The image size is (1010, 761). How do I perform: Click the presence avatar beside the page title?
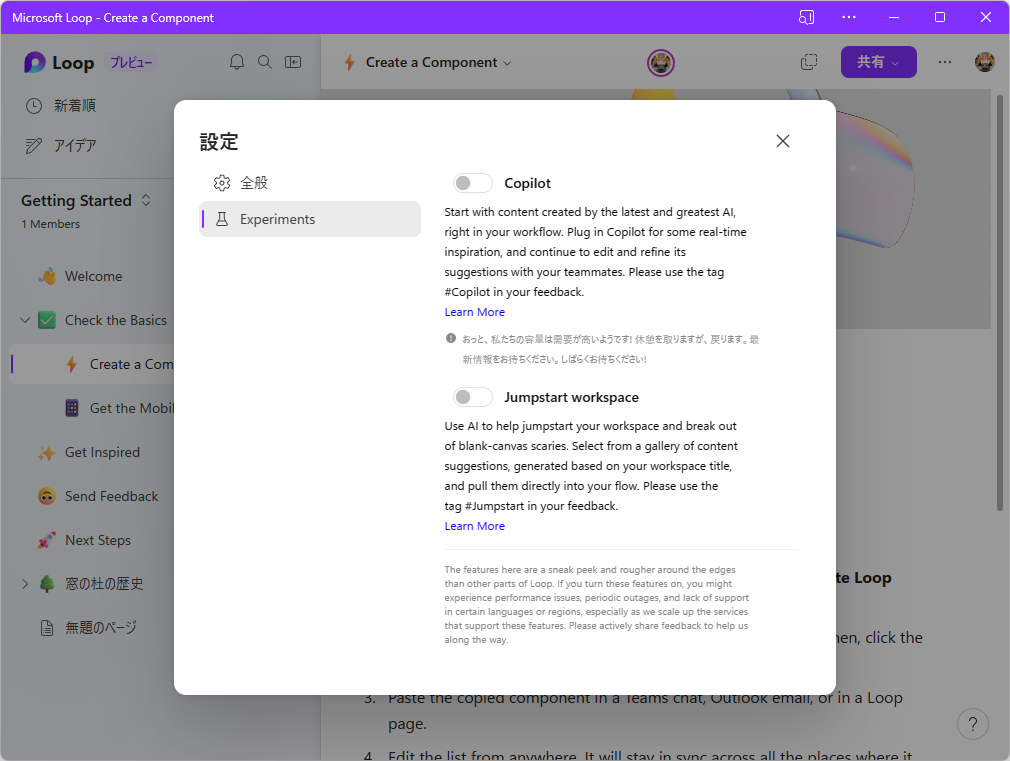pyautogui.click(x=660, y=61)
